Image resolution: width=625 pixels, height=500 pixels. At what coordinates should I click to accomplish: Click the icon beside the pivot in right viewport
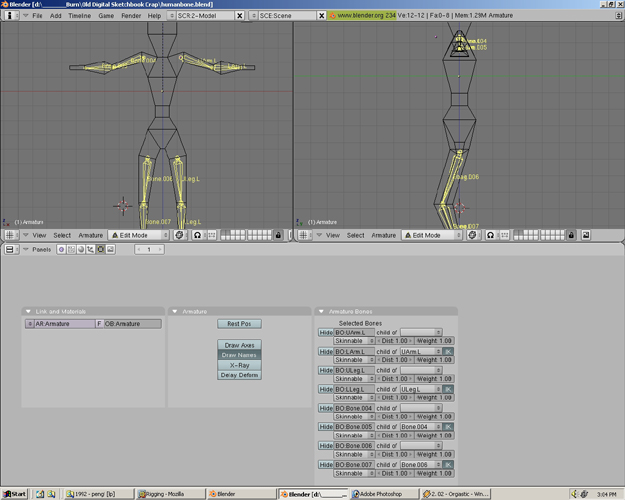coord(505,235)
